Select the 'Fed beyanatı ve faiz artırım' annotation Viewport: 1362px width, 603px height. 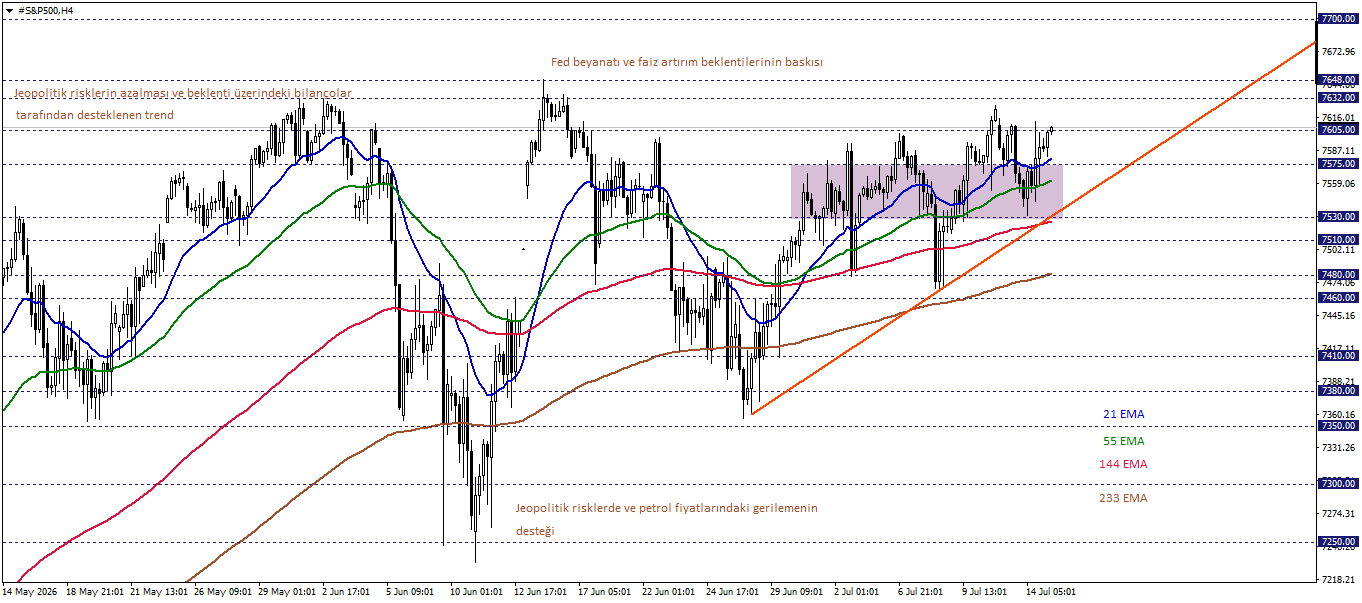click(x=686, y=62)
